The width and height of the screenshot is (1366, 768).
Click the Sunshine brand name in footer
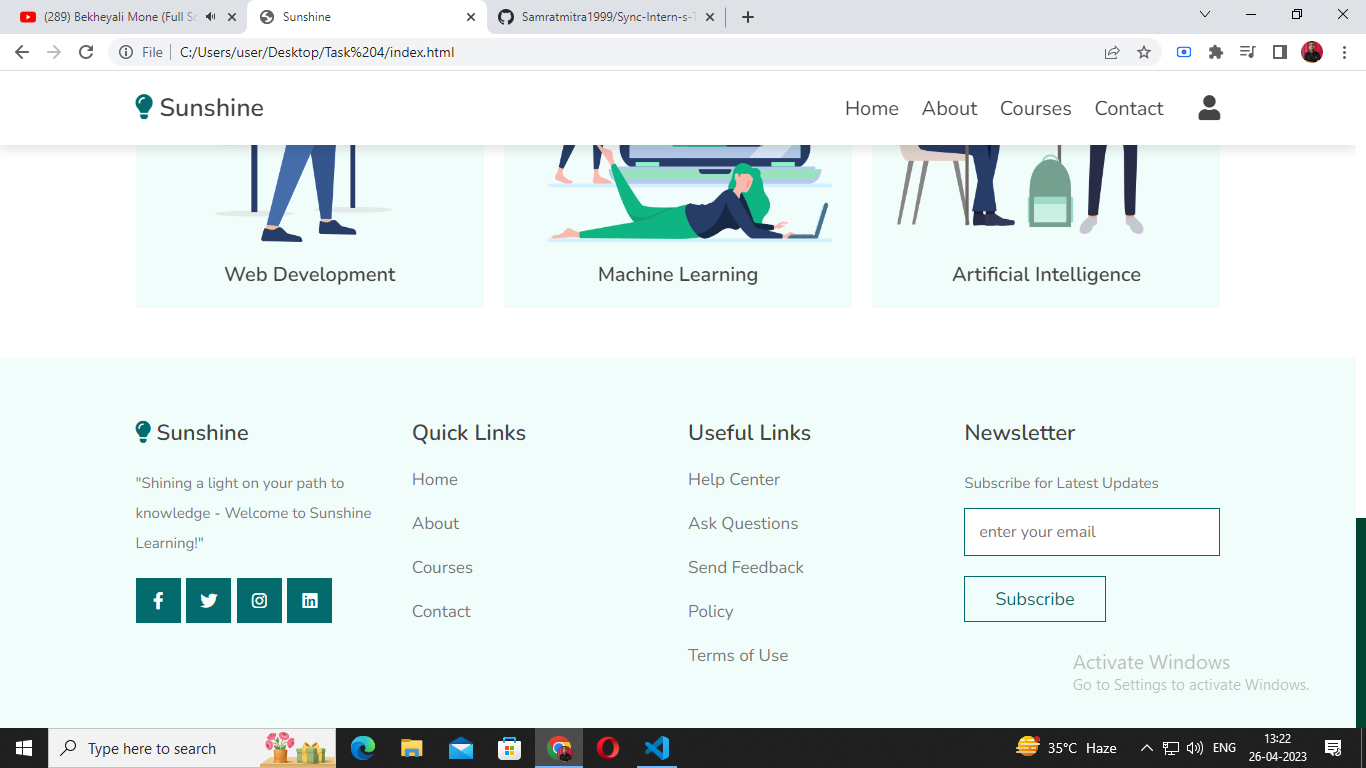click(203, 433)
